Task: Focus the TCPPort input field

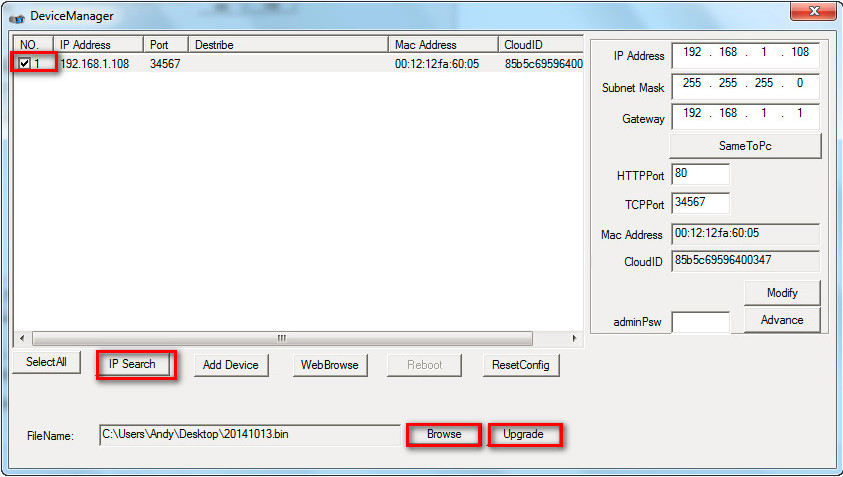Action: (700, 203)
